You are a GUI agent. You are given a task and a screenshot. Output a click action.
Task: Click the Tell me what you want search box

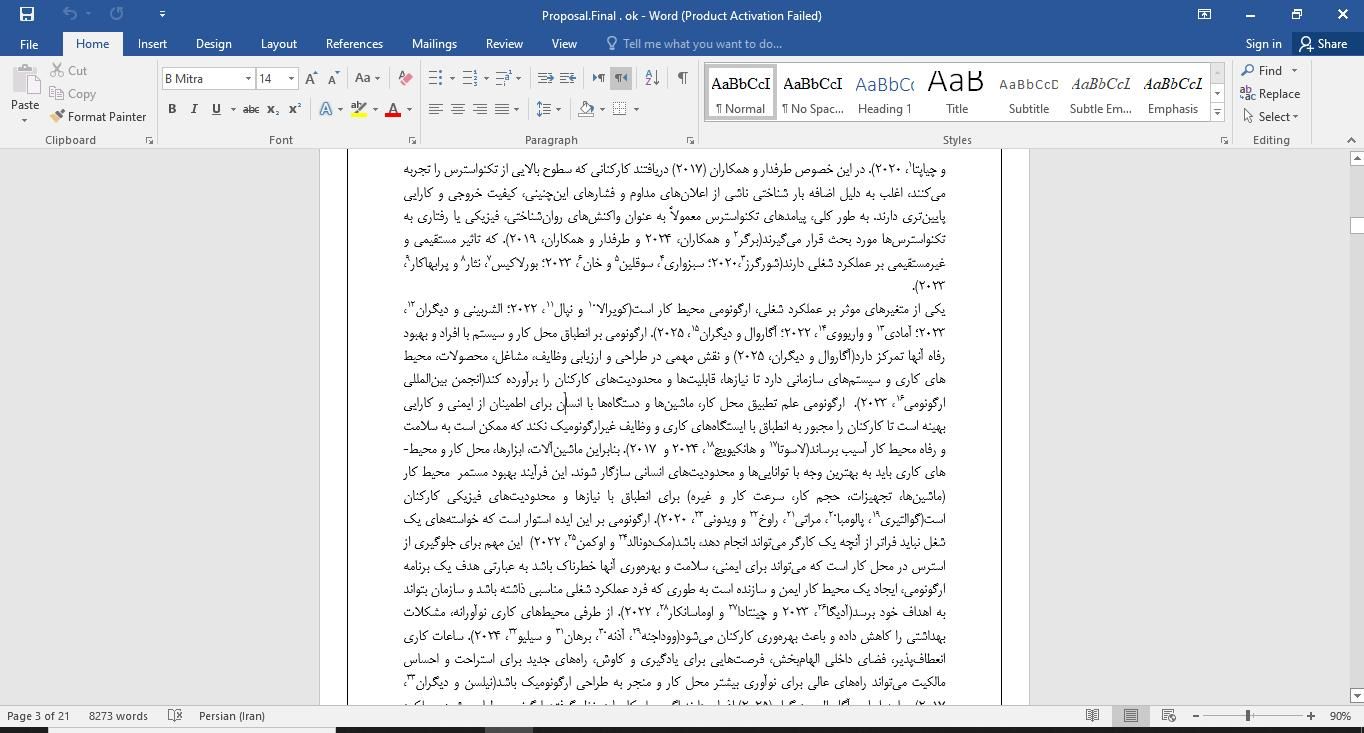tap(701, 44)
